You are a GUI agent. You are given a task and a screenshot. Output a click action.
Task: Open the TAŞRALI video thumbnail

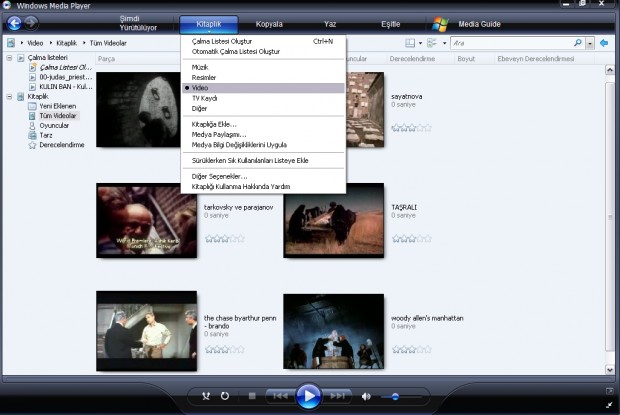tap(333, 220)
